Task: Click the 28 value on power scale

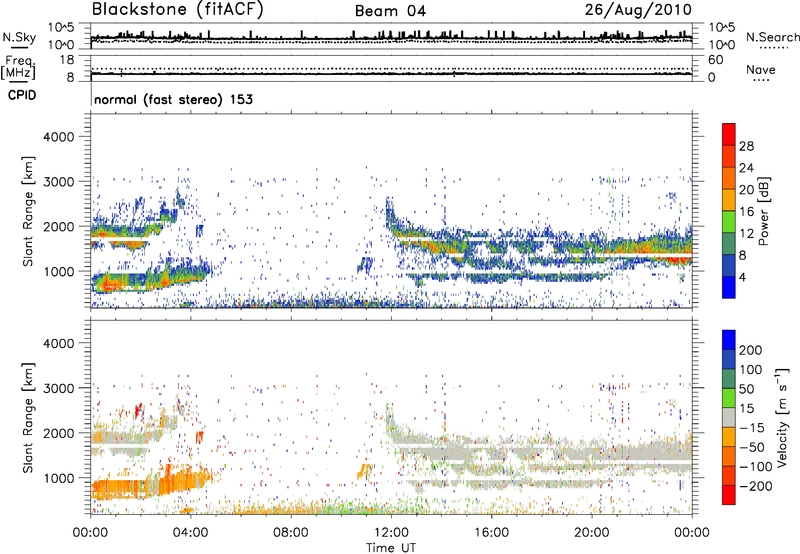Action: 746,146
